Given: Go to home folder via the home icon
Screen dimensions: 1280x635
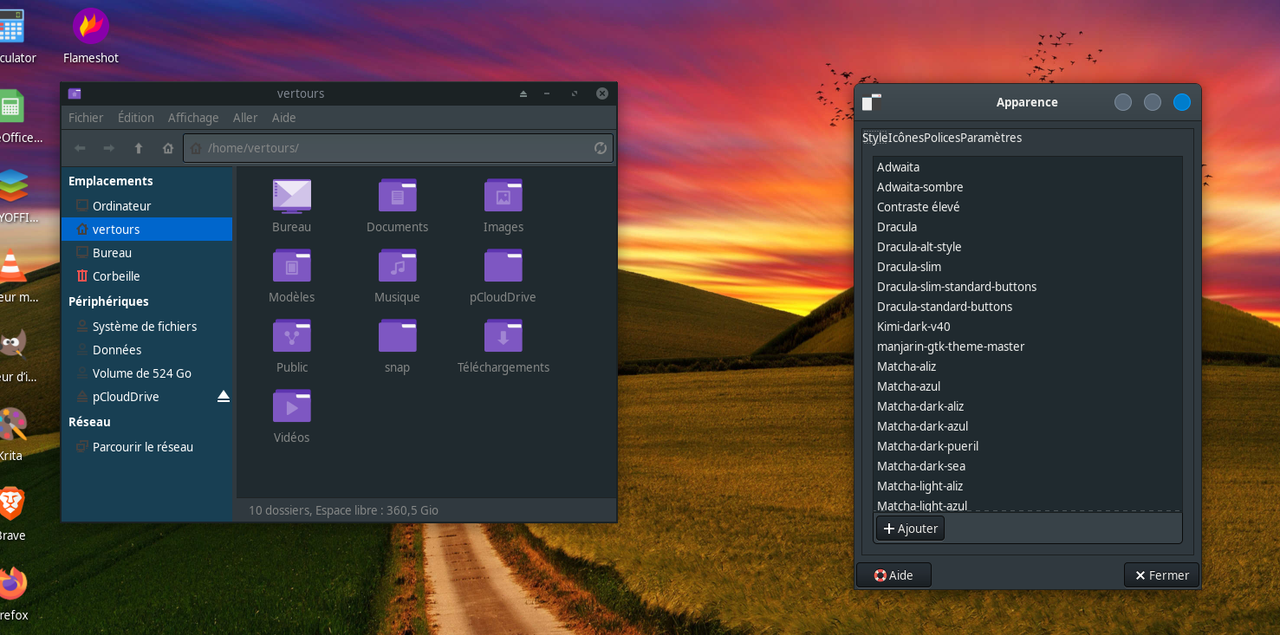Looking at the screenshot, I should click(x=168, y=148).
